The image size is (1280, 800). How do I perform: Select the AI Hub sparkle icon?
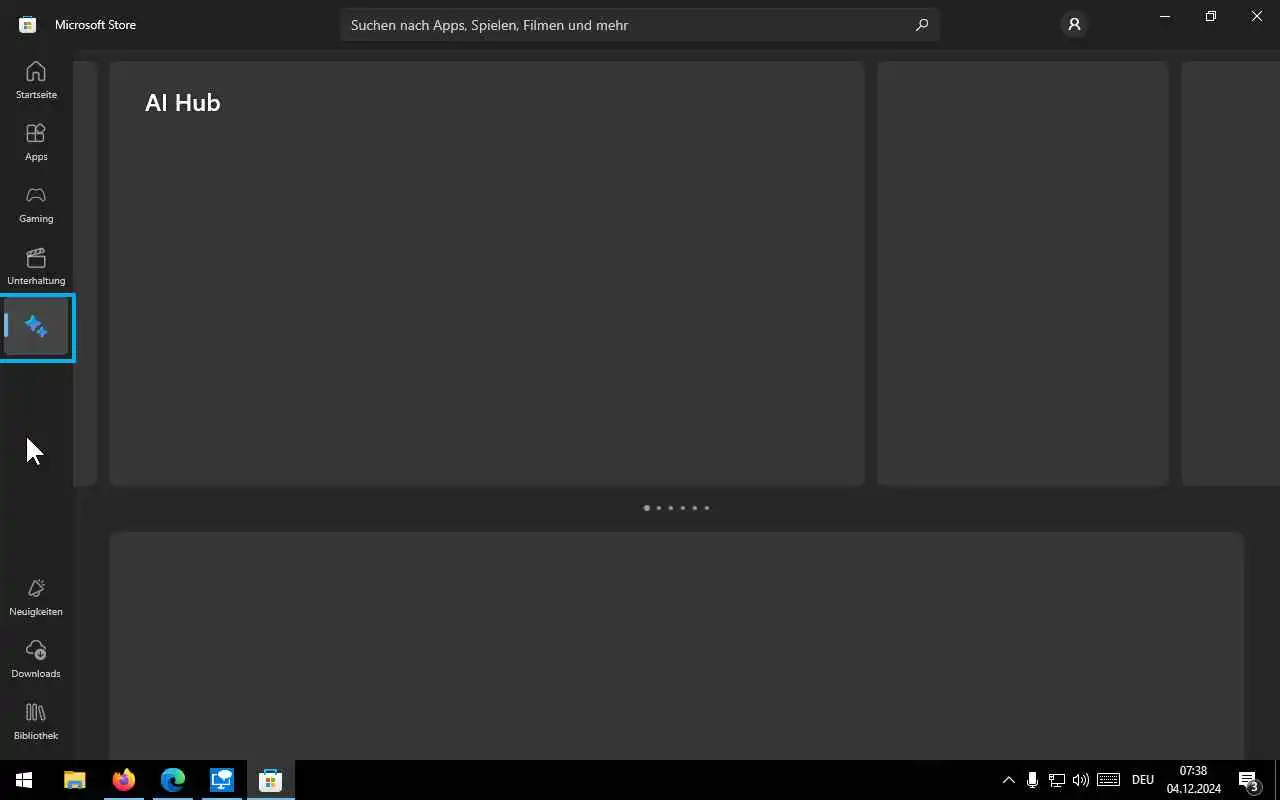(x=36, y=327)
